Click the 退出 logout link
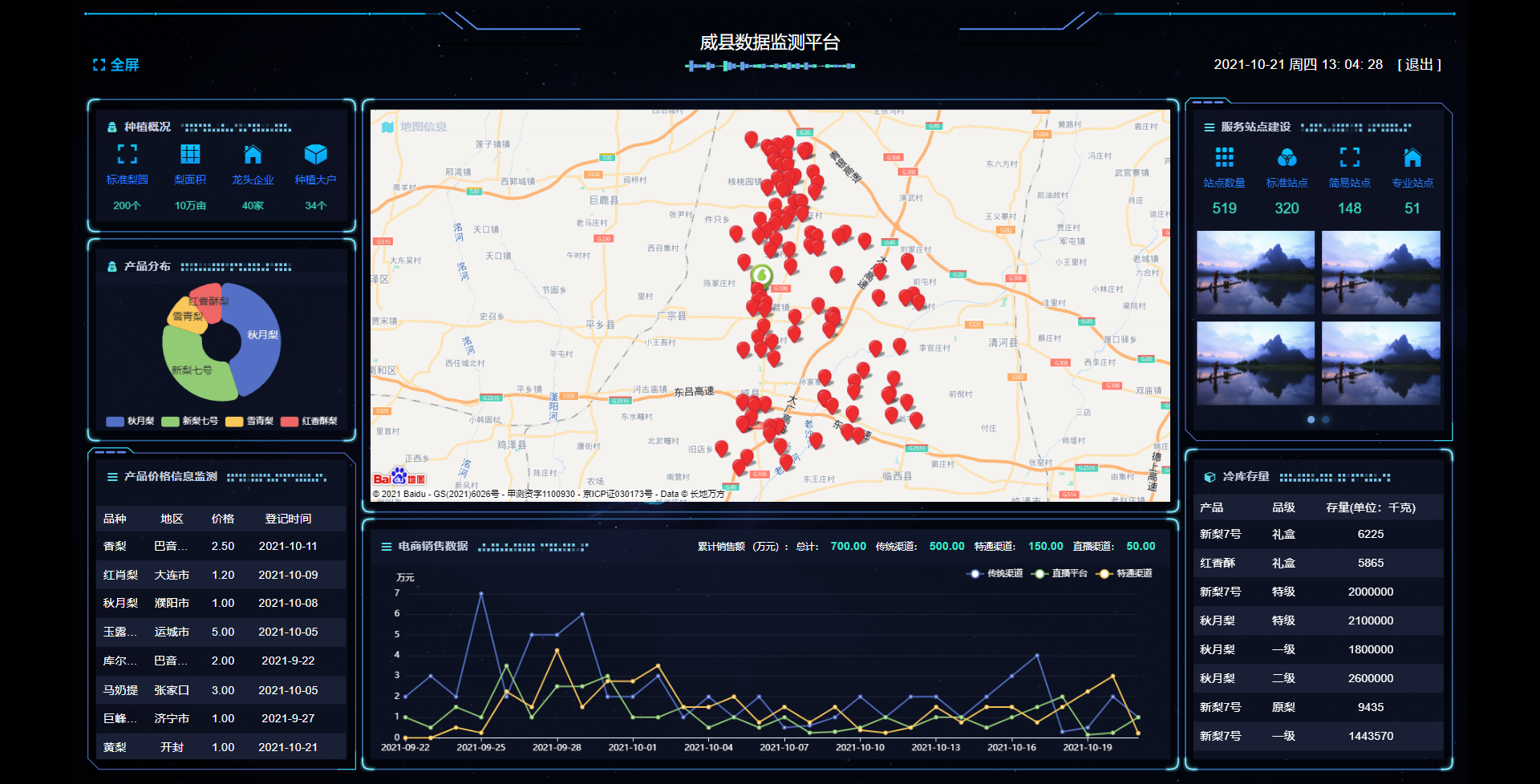This screenshot has height=784, width=1540. tap(1419, 65)
